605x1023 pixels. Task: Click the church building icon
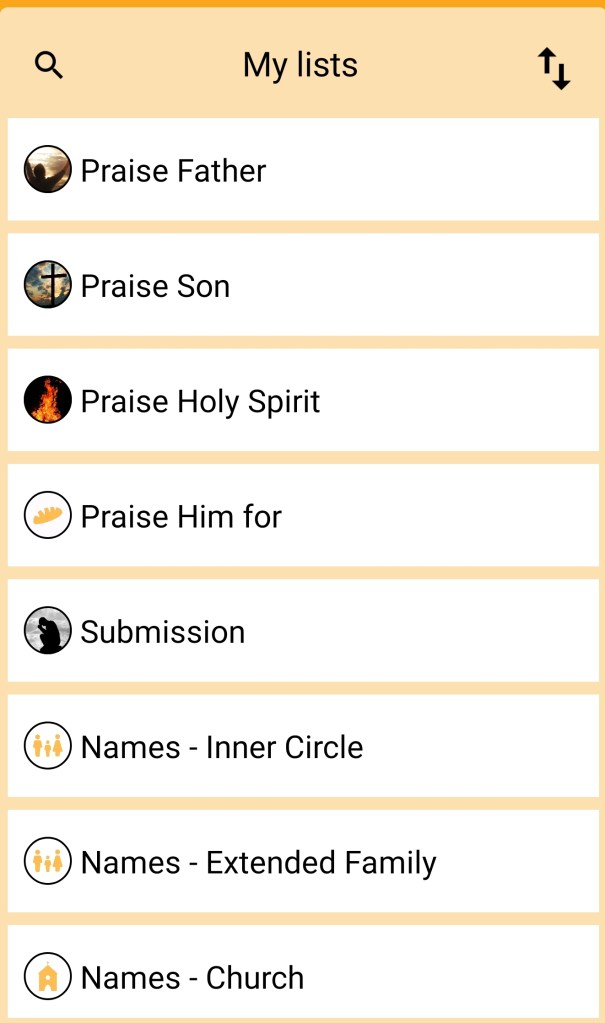[x=48, y=977]
